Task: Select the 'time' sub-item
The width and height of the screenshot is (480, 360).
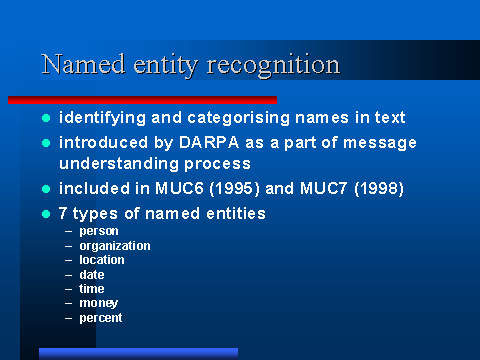Action: point(92,289)
